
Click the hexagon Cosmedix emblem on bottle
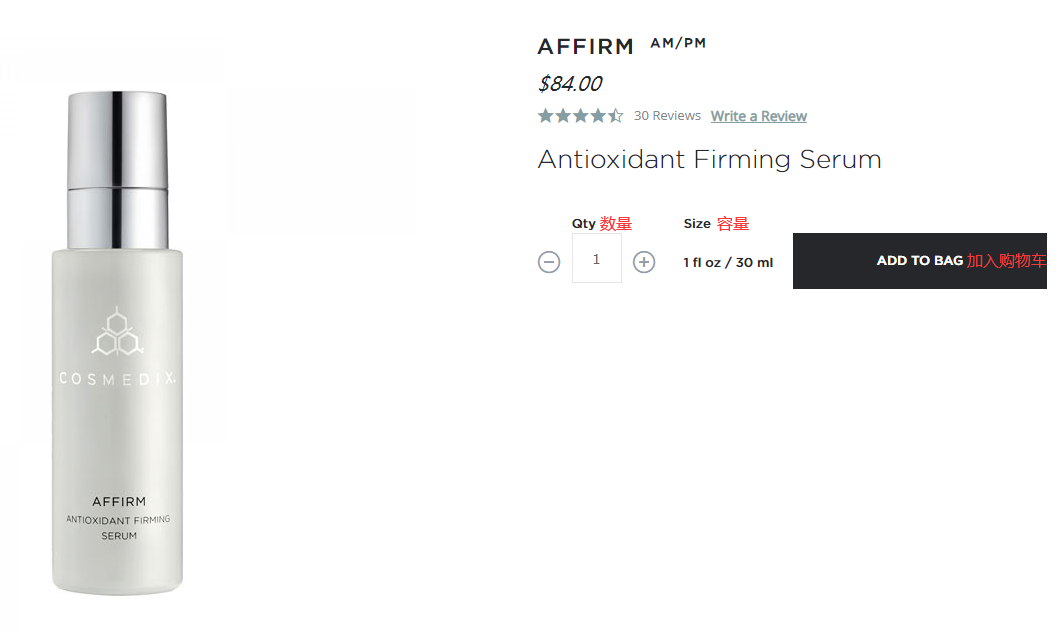tap(118, 332)
